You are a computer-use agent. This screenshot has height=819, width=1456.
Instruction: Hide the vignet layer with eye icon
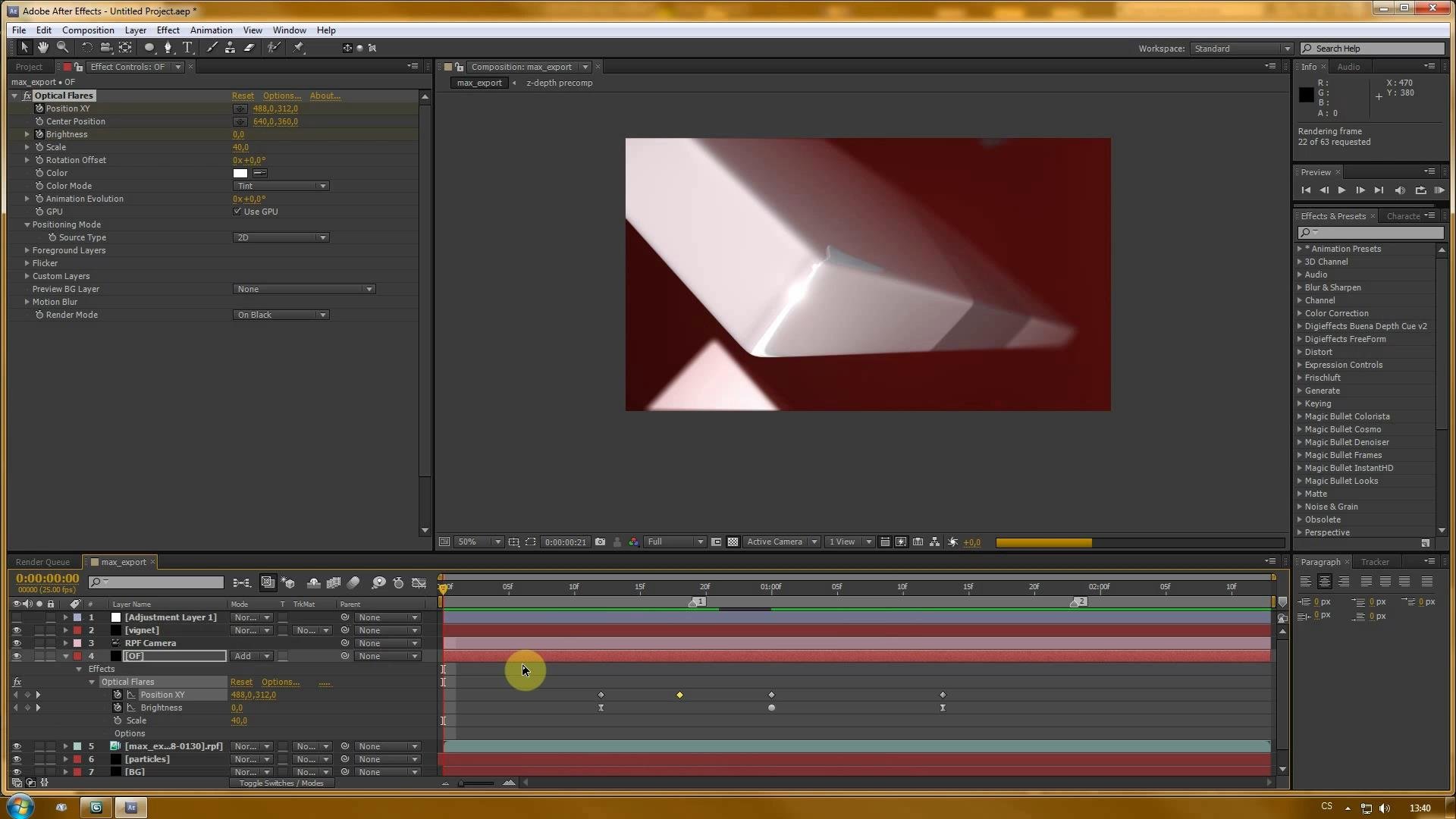coord(16,630)
